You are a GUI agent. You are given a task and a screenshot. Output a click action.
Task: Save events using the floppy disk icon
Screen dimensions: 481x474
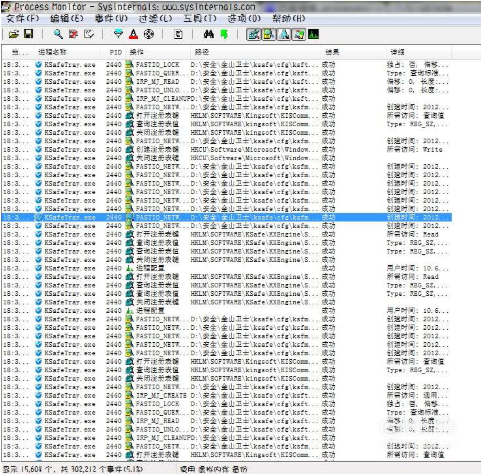[x=29, y=34]
